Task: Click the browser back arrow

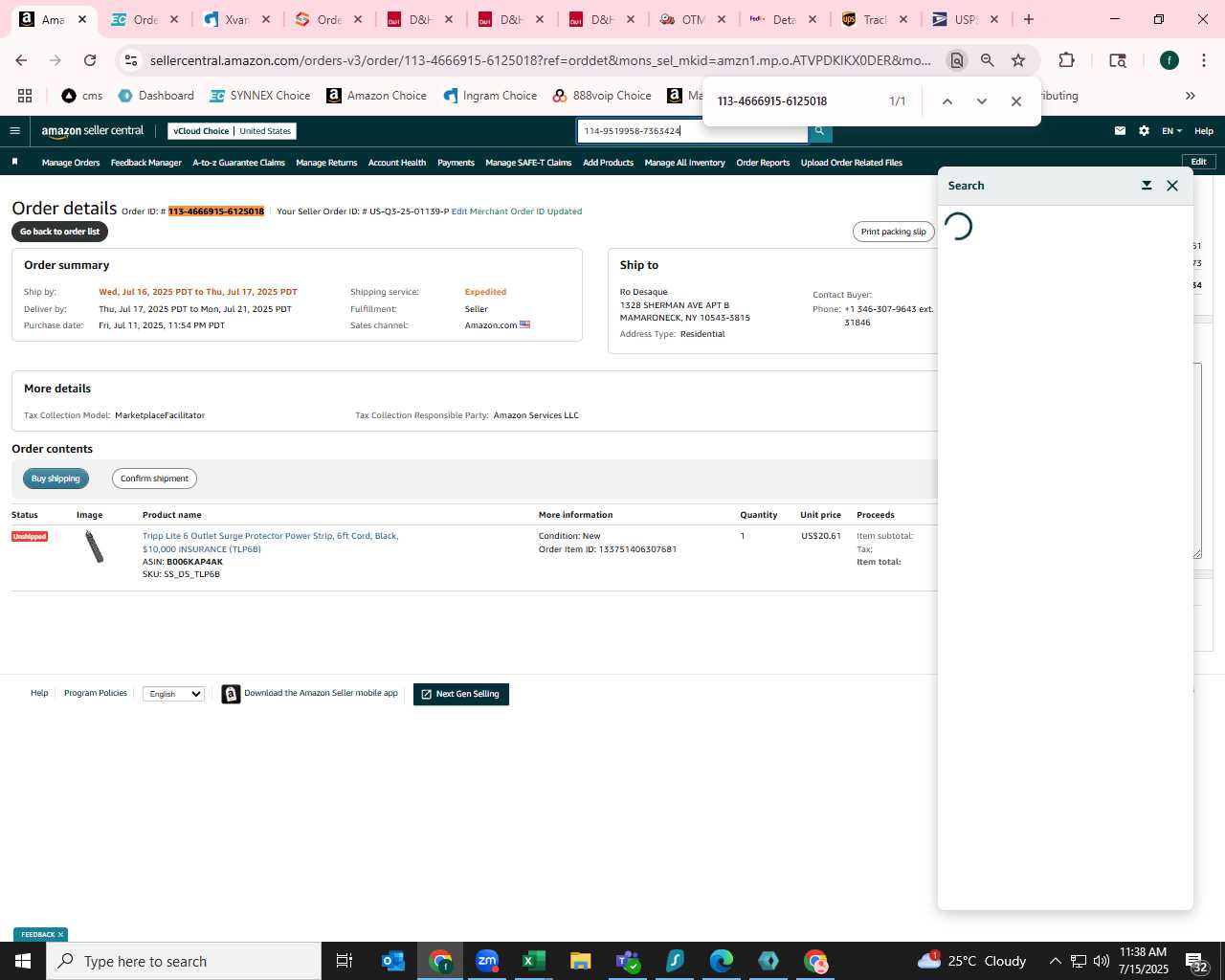Action: pos(21,60)
